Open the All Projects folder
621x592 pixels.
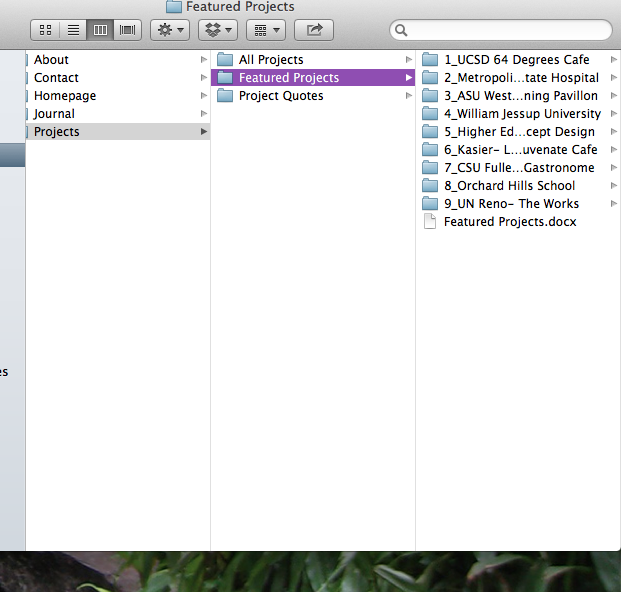[x=271, y=60]
